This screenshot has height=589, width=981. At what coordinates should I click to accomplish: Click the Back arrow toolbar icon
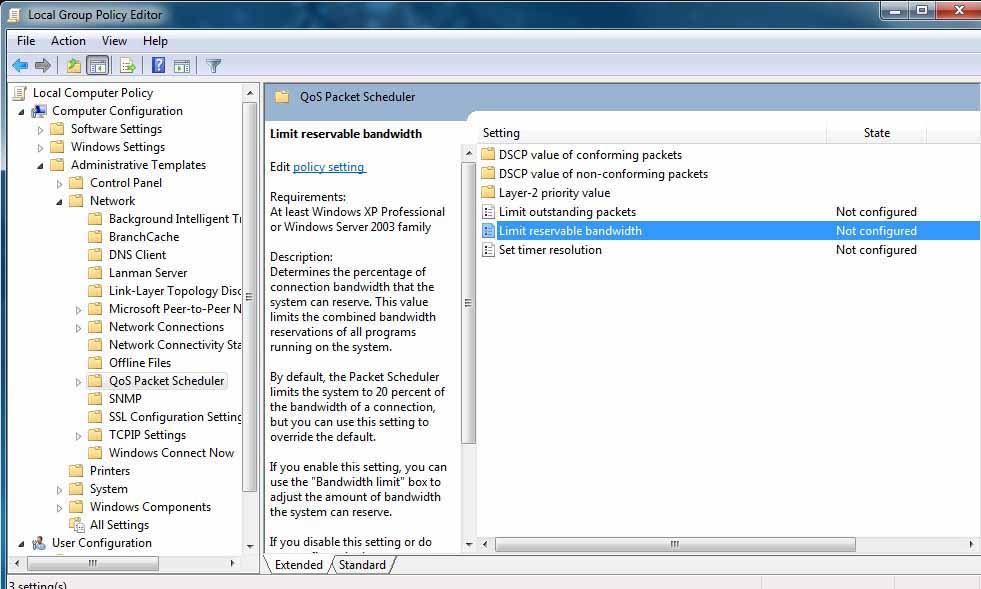[20, 66]
